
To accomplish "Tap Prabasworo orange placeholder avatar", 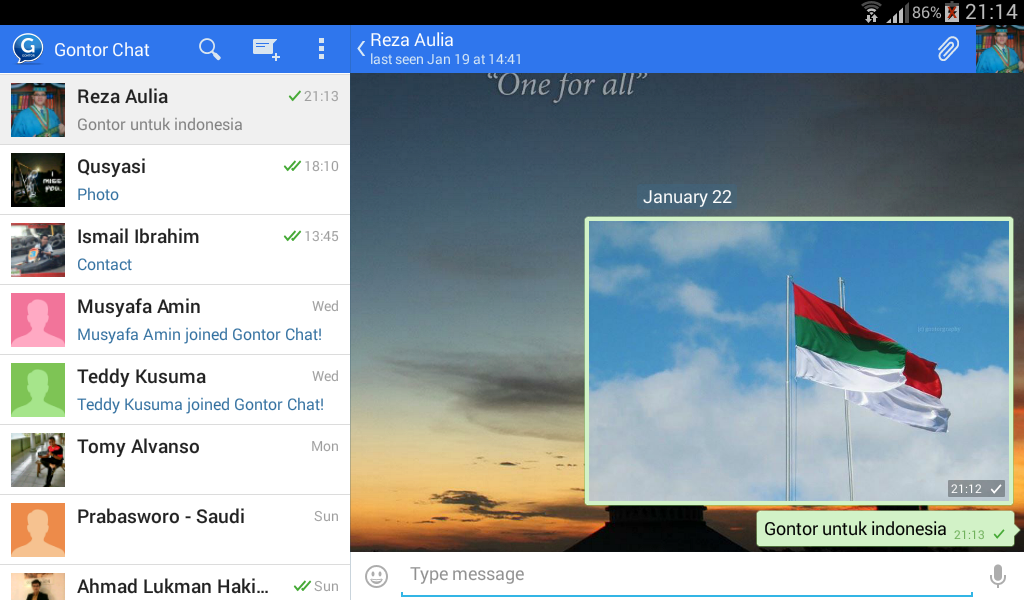I will pyautogui.click(x=38, y=529).
